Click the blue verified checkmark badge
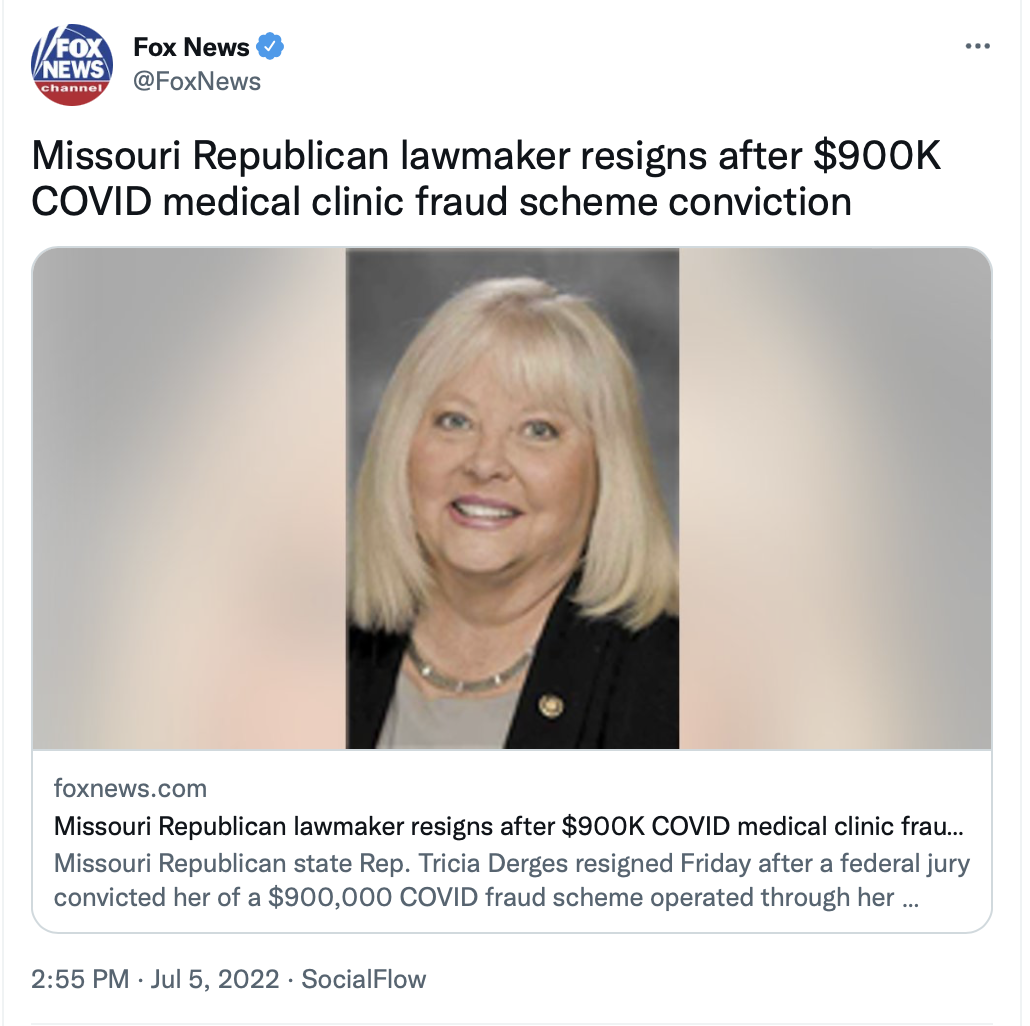1030x1026 pixels. 270,47
